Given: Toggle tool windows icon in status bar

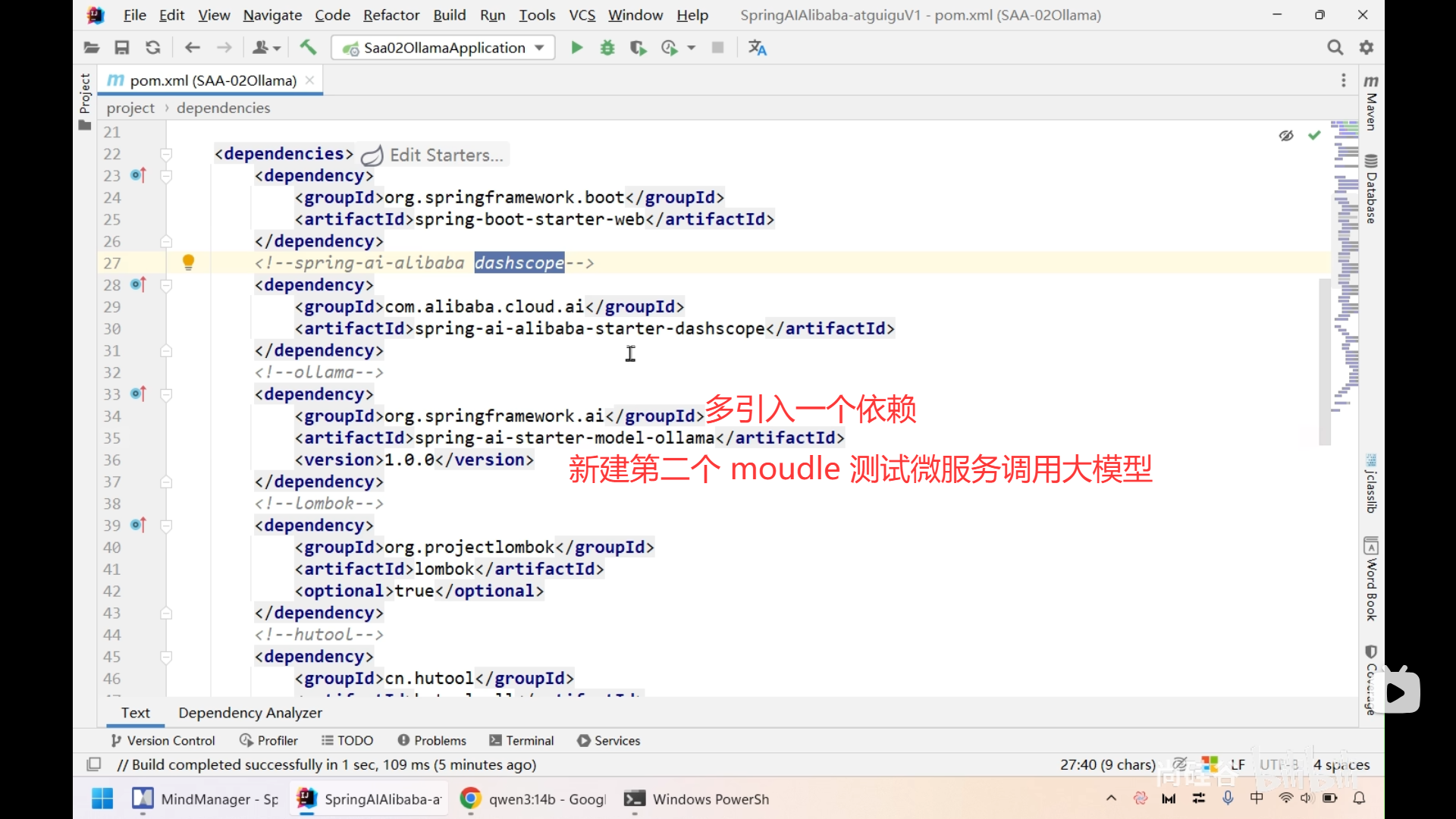Looking at the screenshot, I should (94, 764).
